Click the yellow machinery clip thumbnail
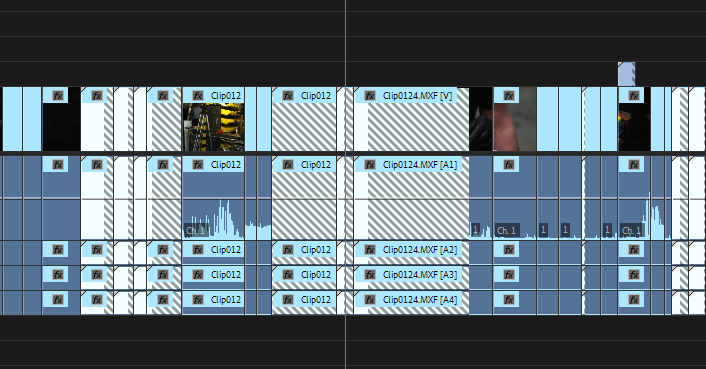This screenshot has height=369, width=706. point(213,127)
